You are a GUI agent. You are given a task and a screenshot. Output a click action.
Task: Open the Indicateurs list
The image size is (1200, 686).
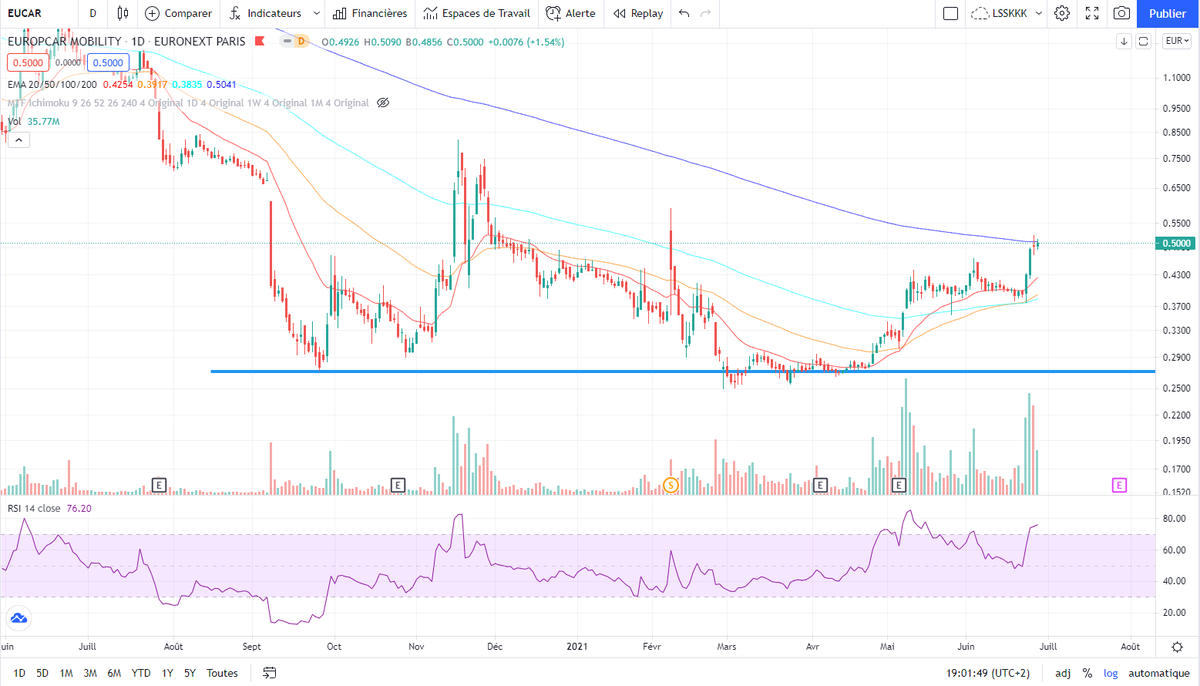(x=265, y=14)
